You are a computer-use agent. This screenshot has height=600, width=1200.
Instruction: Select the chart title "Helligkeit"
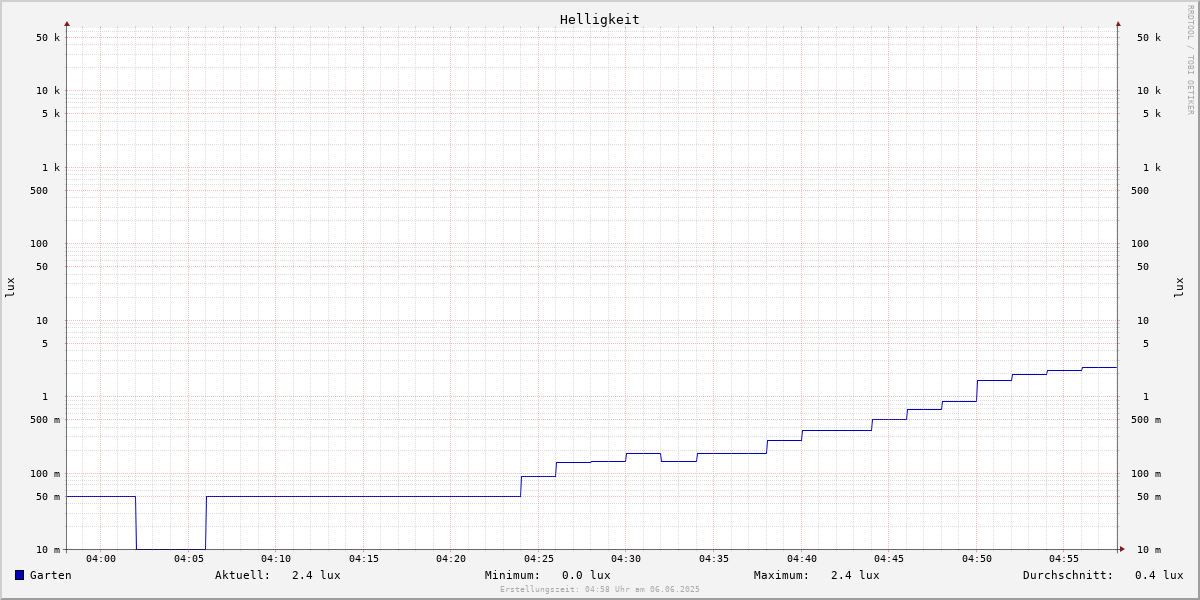tap(600, 19)
